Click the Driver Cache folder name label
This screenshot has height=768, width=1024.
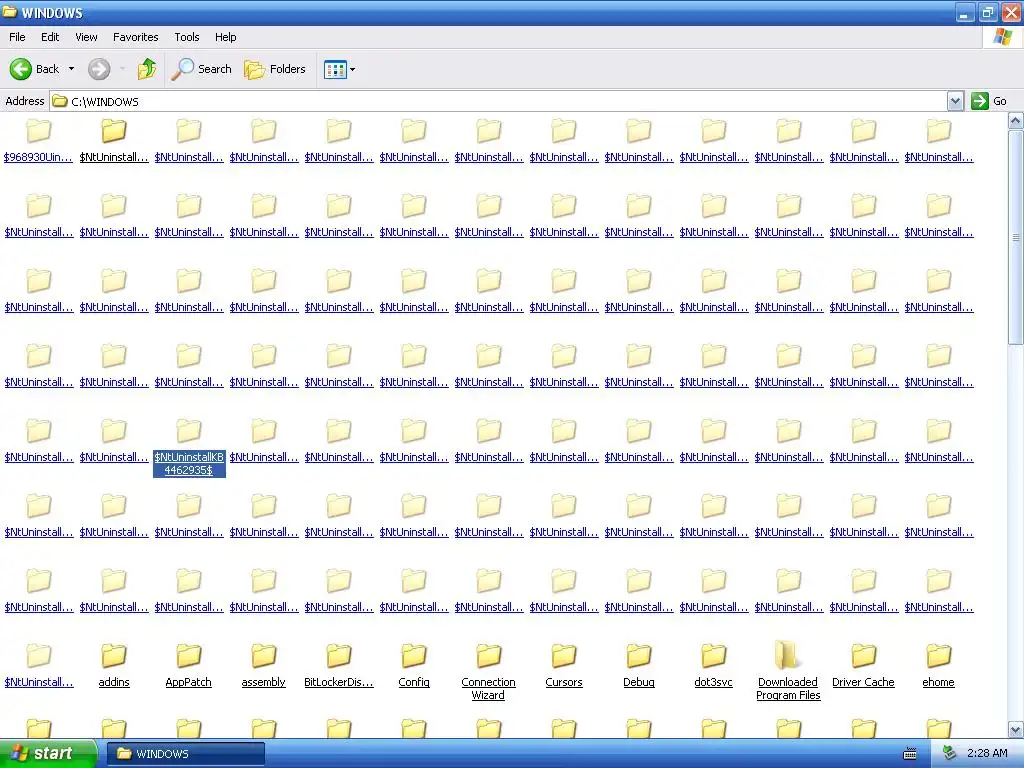[863, 682]
